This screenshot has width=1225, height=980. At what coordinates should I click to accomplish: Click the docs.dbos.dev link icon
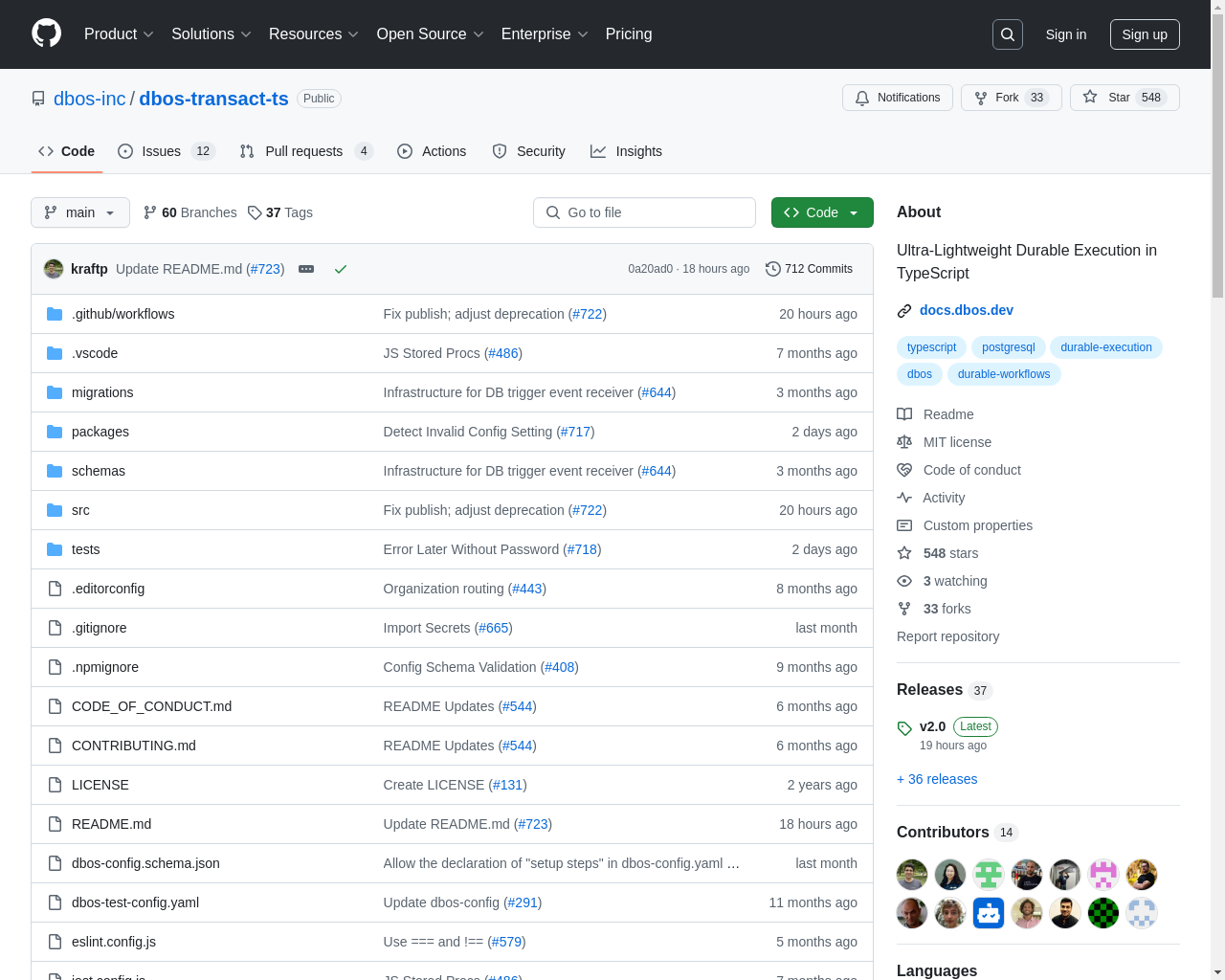904,311
